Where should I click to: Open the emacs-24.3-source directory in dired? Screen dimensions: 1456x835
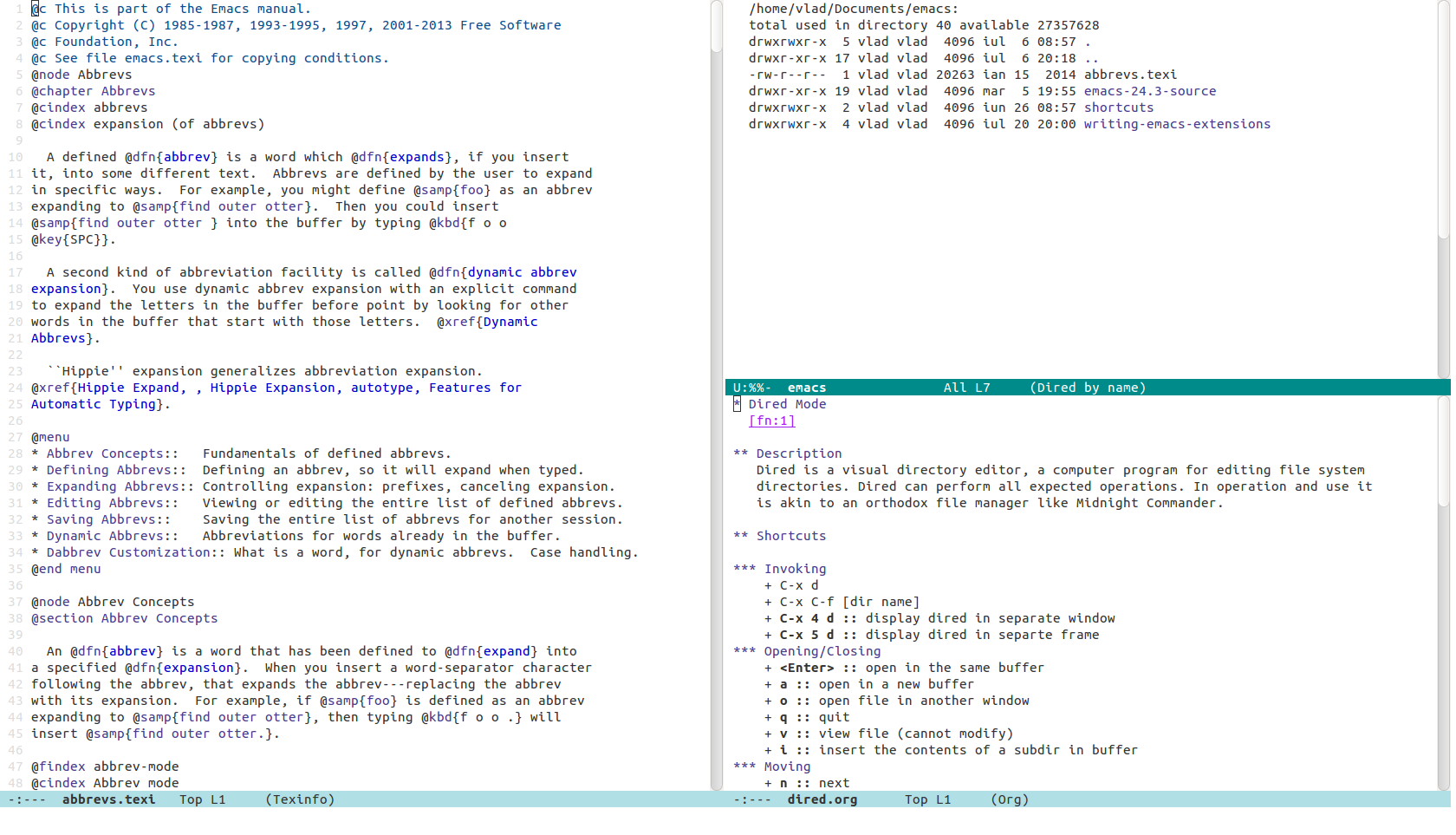point(1149,91)
